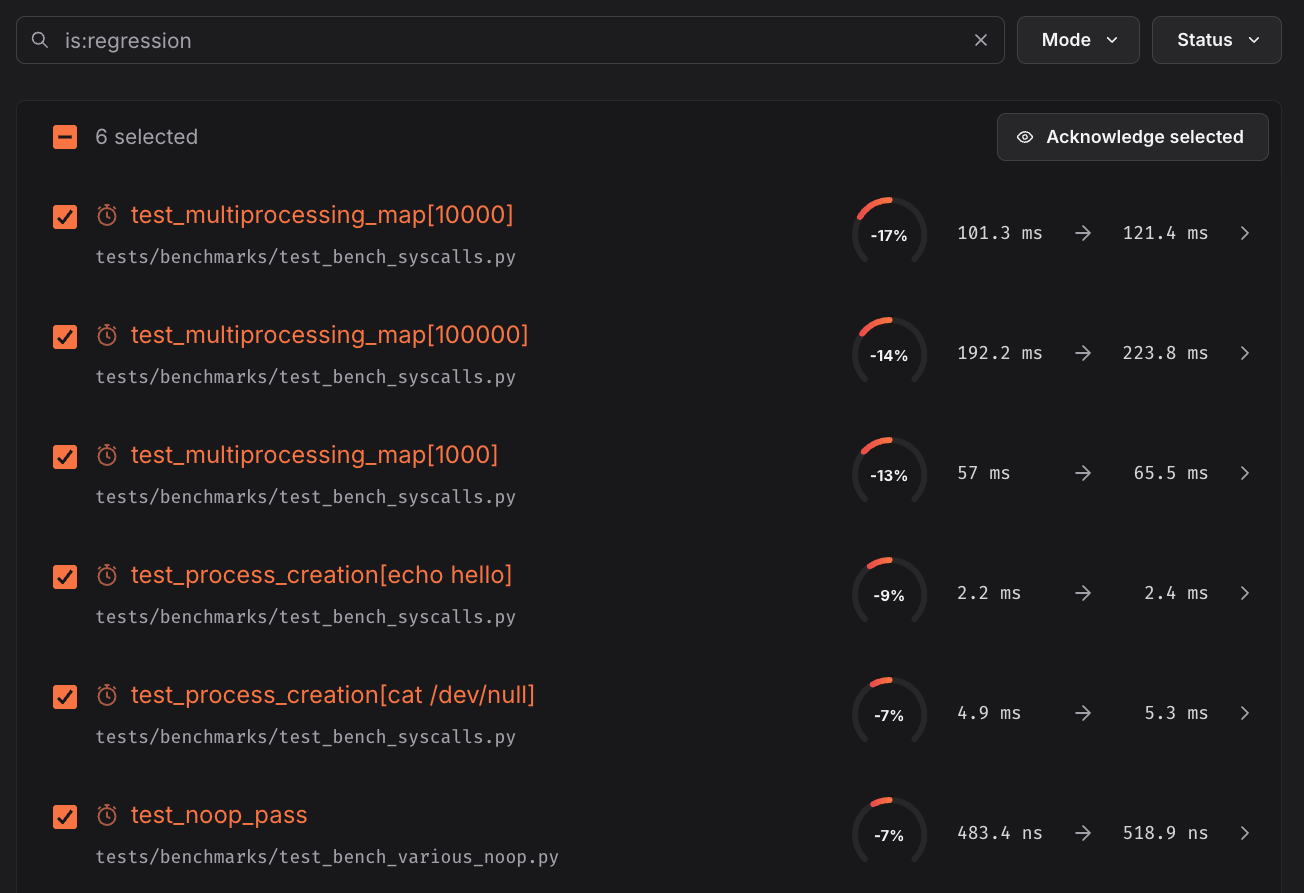Expand details for test_multiprocessing_map[100000] with its chevron
Image resolution: width=1304 pixels, height=893 pixels.
point(1245,352)
